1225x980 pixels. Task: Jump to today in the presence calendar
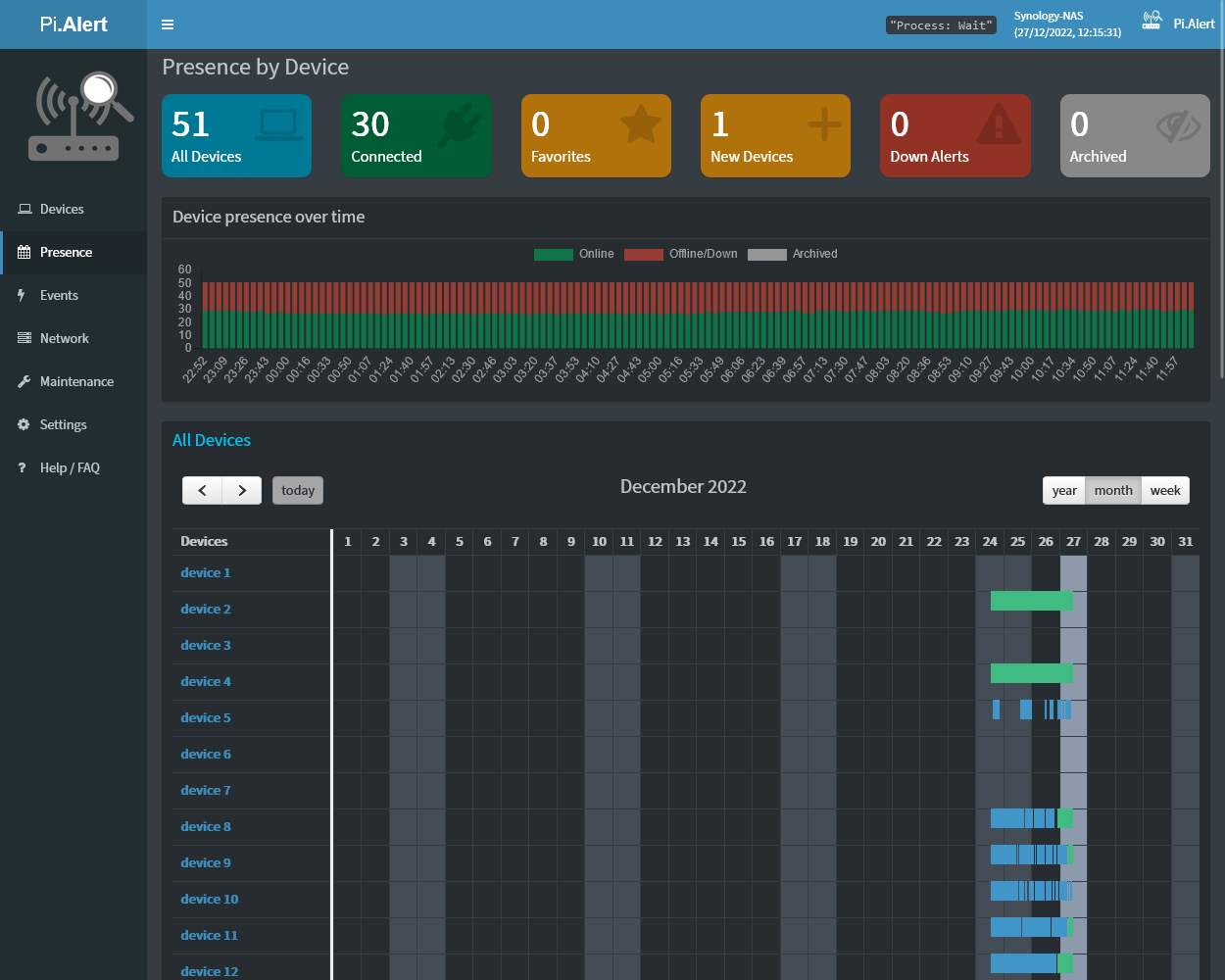click(297, 490)
